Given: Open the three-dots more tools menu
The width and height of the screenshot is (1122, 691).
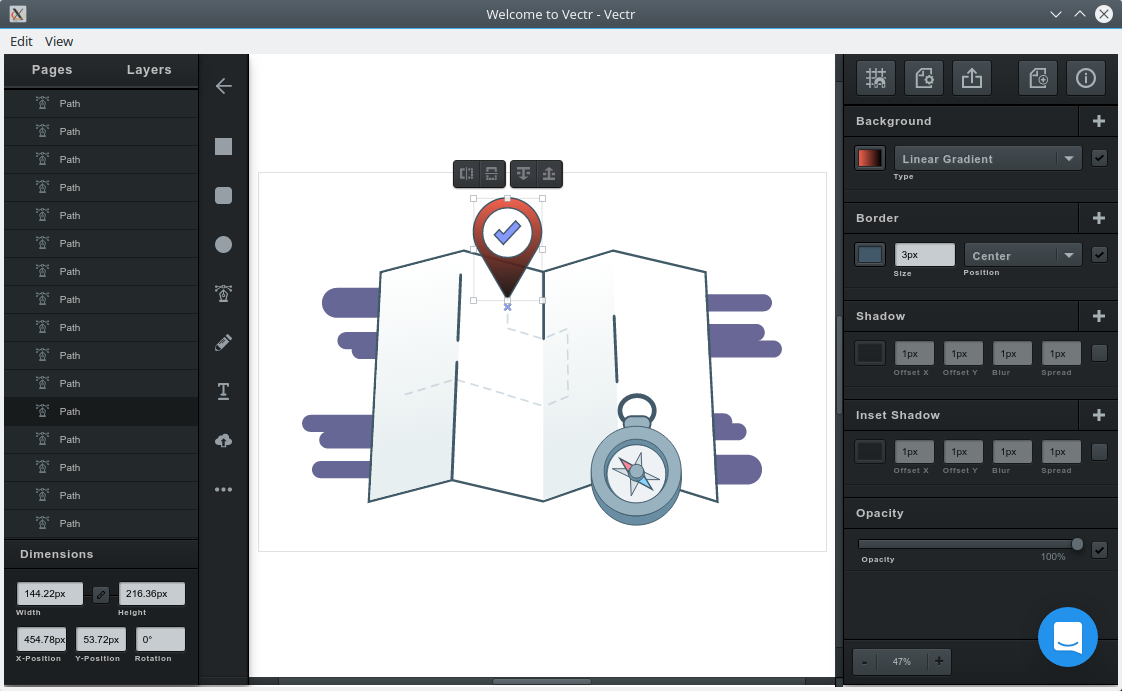Looking at the screenshot, I should (223, 489).
